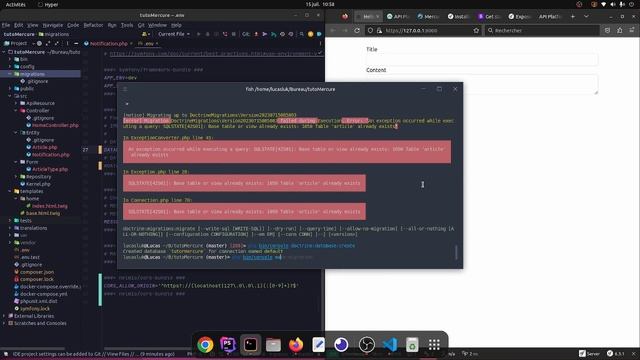This screenshot has width=640, height=360.
Task: Collapse all in the Project panel
Action: click(x=56, y=43)
